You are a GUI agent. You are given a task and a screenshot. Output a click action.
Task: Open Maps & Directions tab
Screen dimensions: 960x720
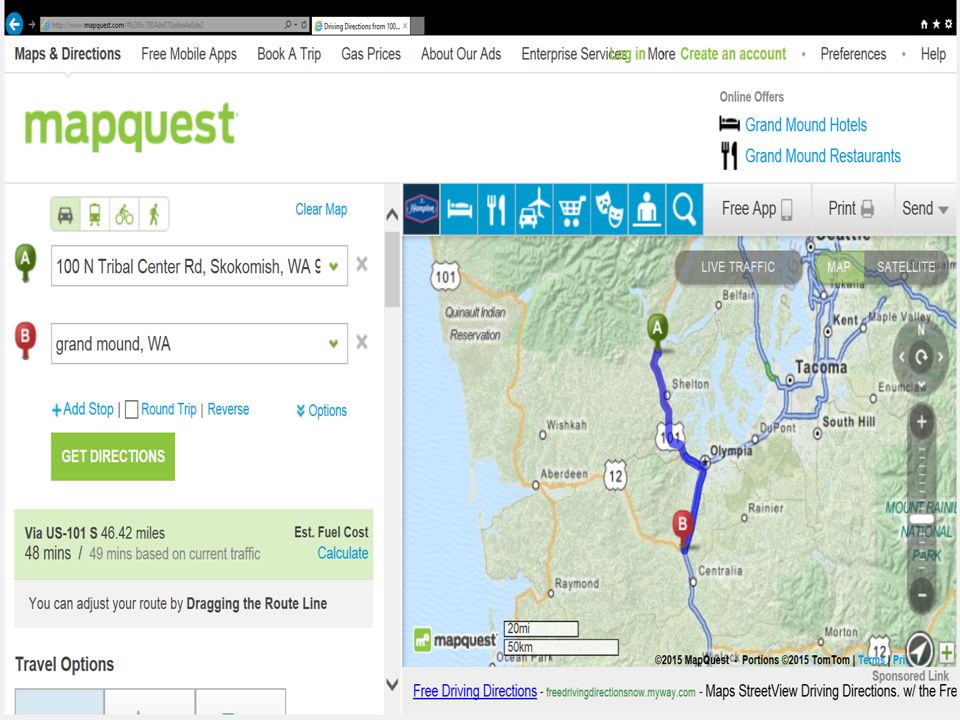pyautogui.click(x=67, y=54)
